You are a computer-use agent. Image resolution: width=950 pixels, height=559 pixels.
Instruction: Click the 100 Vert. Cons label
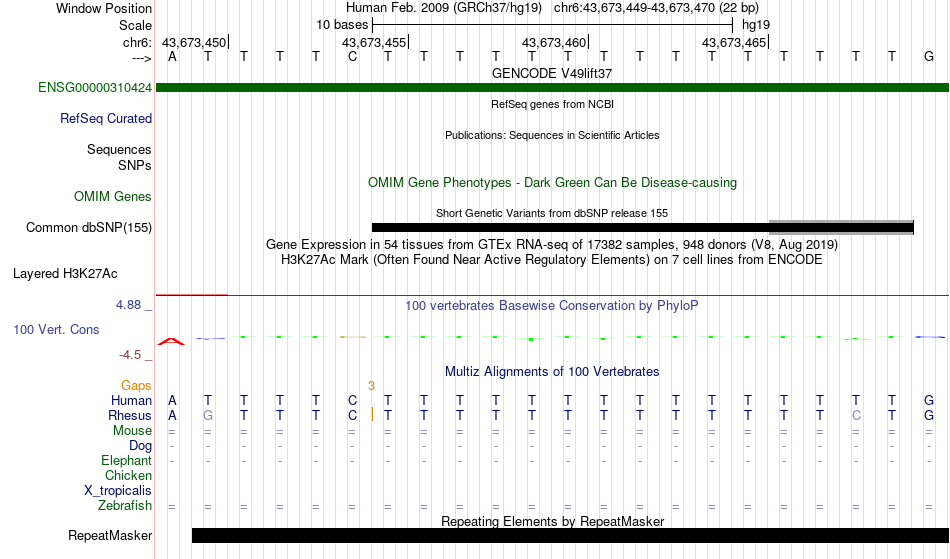click(x=56, y=329)
